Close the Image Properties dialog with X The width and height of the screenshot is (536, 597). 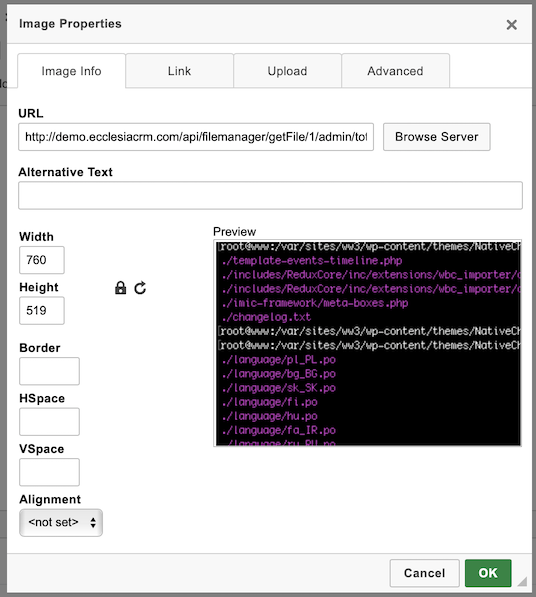pyautogui.click(x=511, y=25)
